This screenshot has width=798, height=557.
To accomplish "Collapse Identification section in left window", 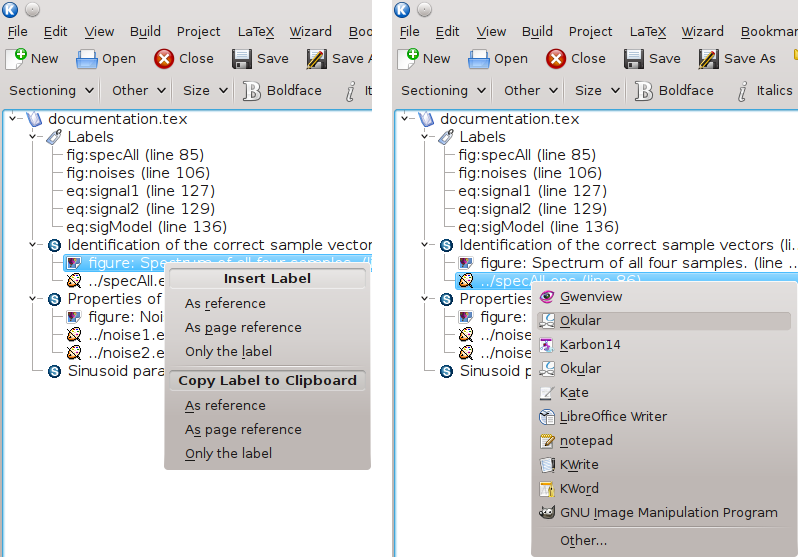I will tap(33, 245).
